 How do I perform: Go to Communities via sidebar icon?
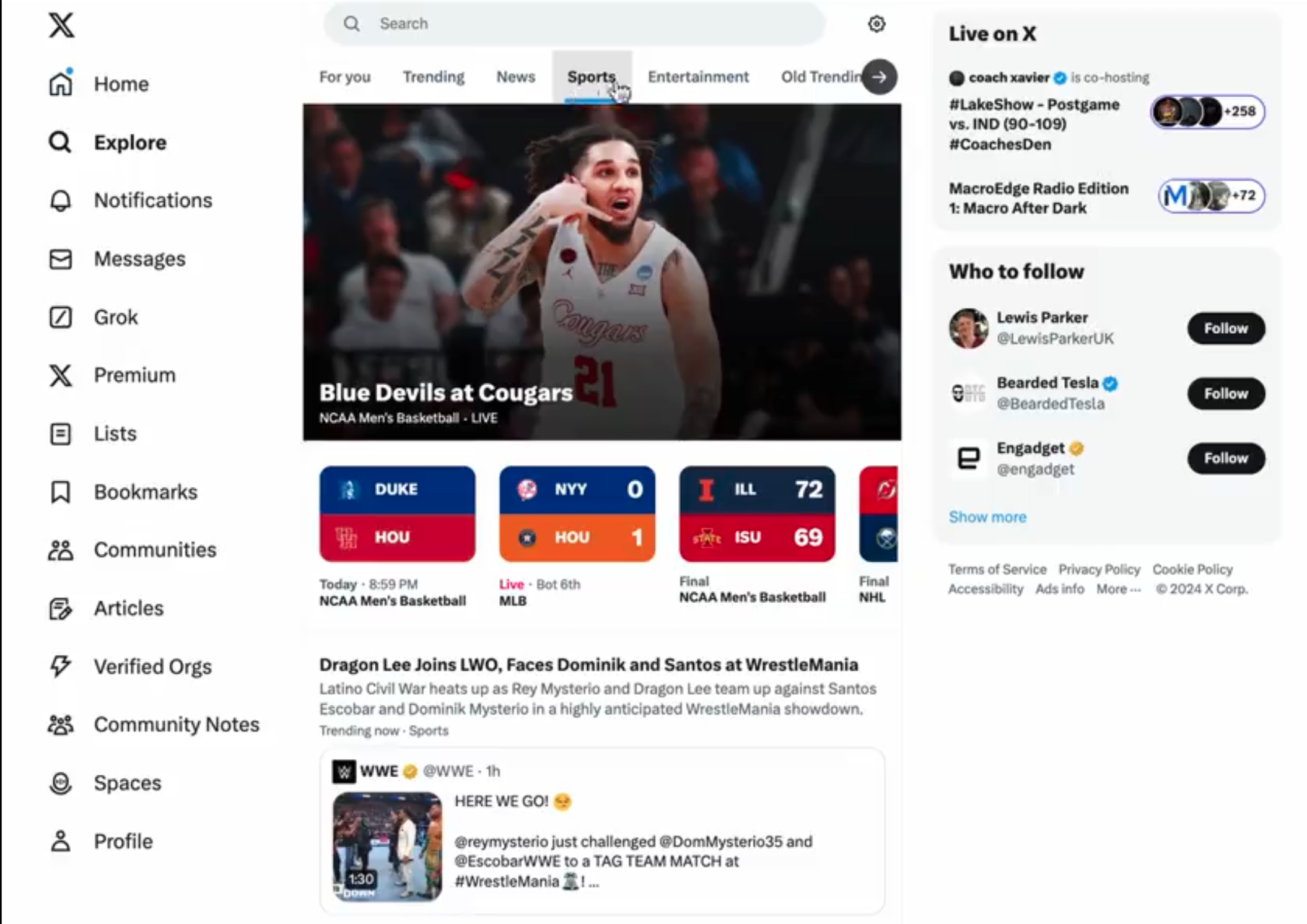[61, 551]
